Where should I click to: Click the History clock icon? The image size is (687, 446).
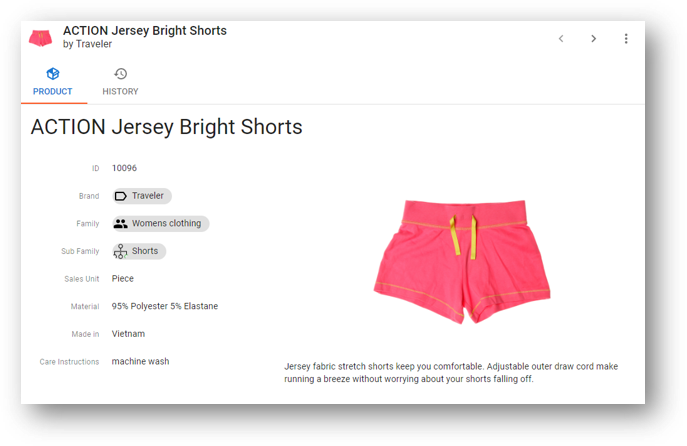120,74
